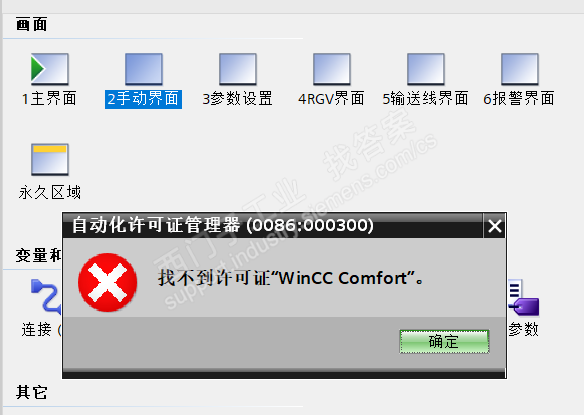Click the 6报警界面 label text

(x=519, y=99)
